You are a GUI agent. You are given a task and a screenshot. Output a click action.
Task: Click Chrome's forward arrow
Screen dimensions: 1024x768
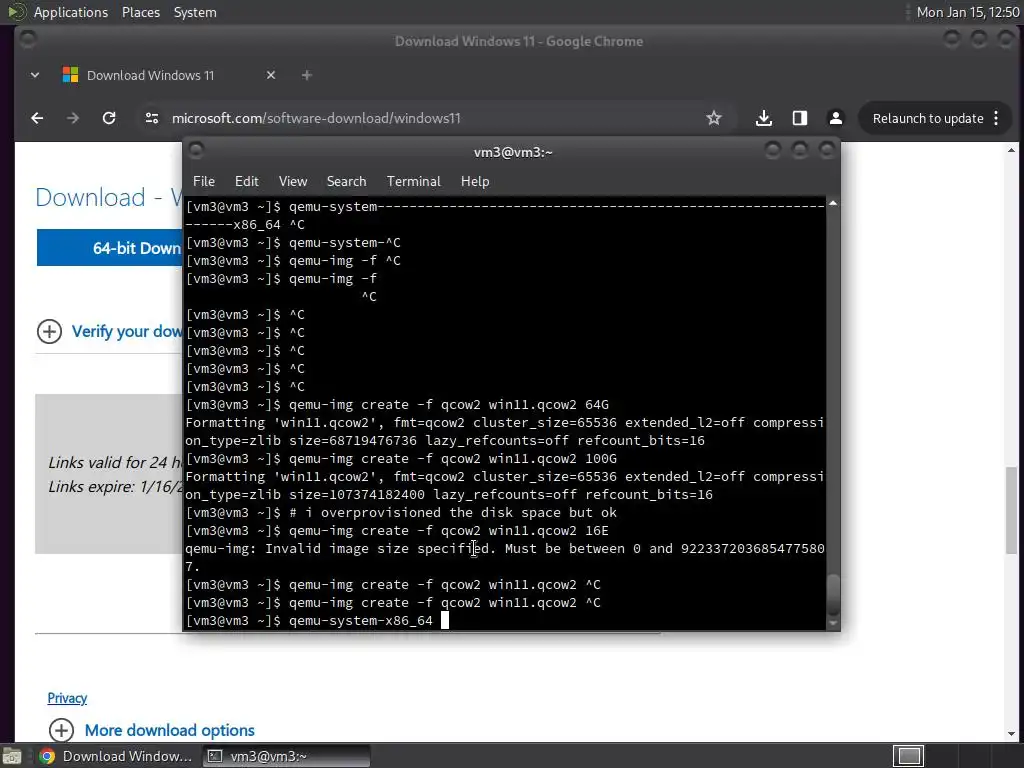(x=73, y=118)
